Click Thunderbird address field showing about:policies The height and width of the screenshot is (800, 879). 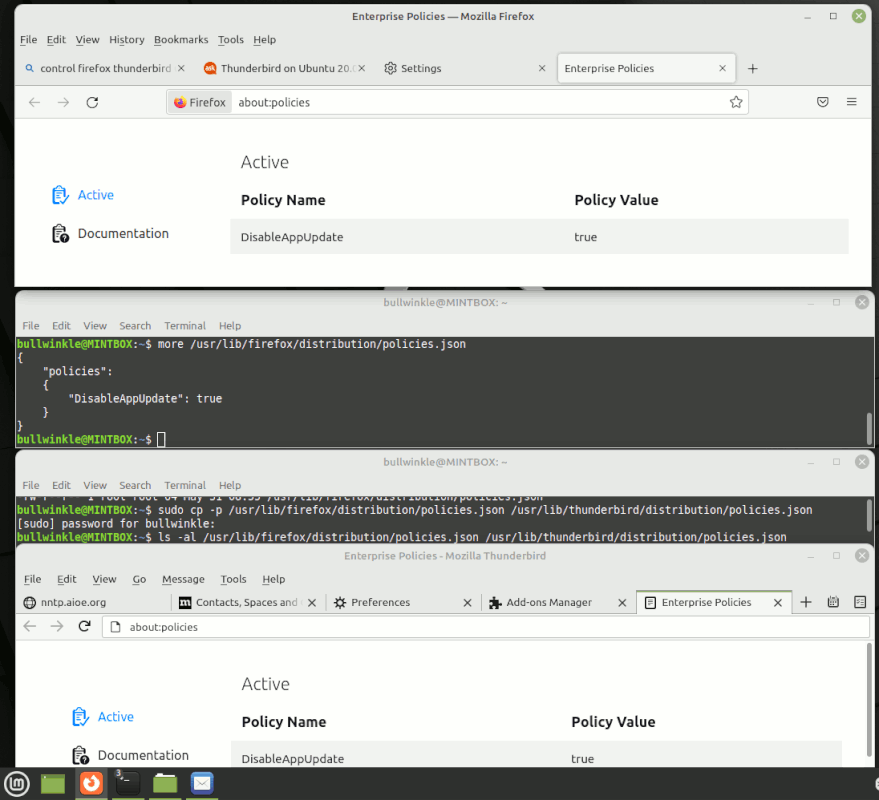tap(485, 627)
